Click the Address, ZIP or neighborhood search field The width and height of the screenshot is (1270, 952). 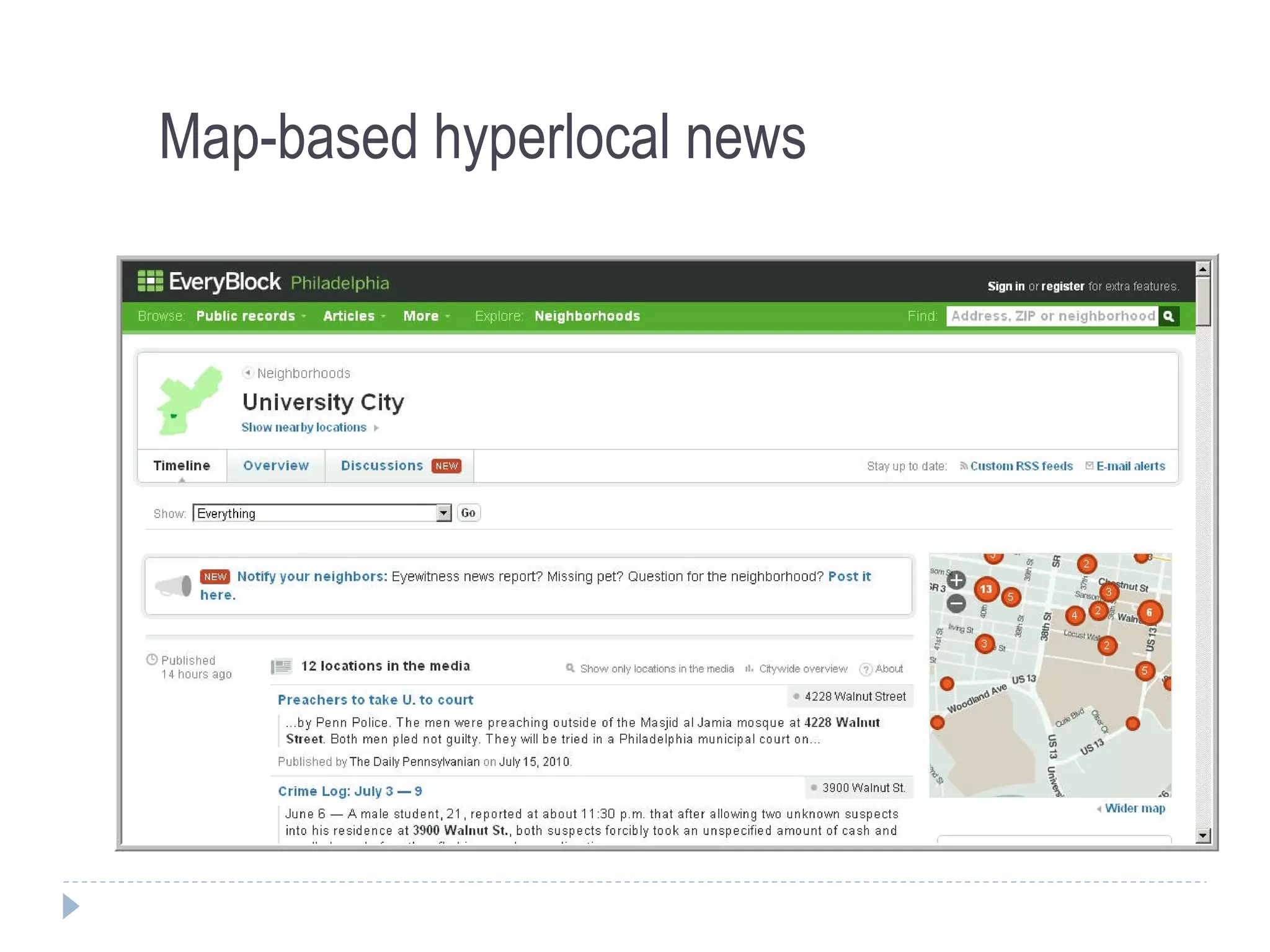(x=1052, y=316)
